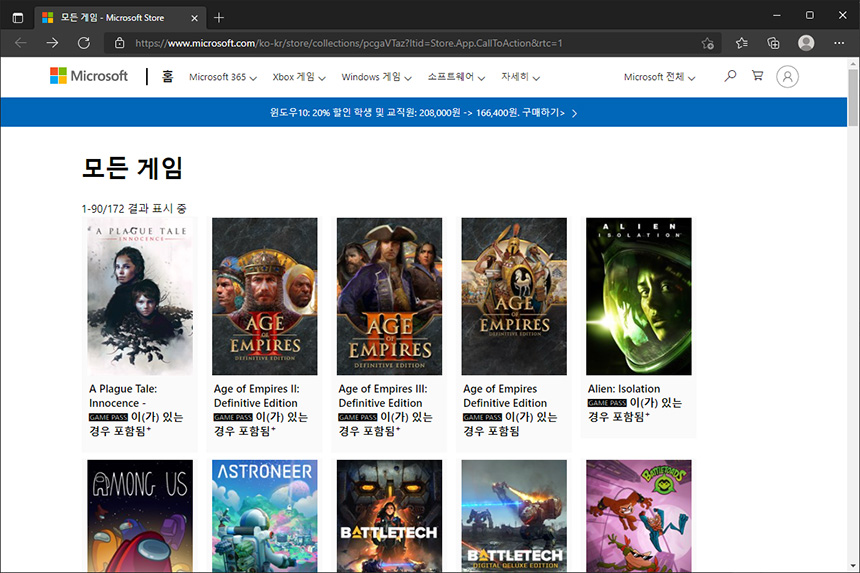Click Game Pass badge under A Plague Tale
The height and width of the screenshot is (573, 860).
(108, 417)
